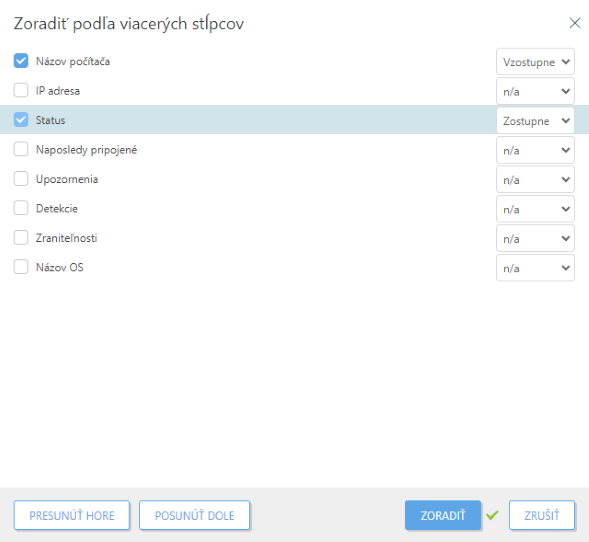Uncheck the Názov počítača checkbox
Image resolution: width=589 pixels, height=542 pixels.
pyautogui.click(x=21, y=61)
